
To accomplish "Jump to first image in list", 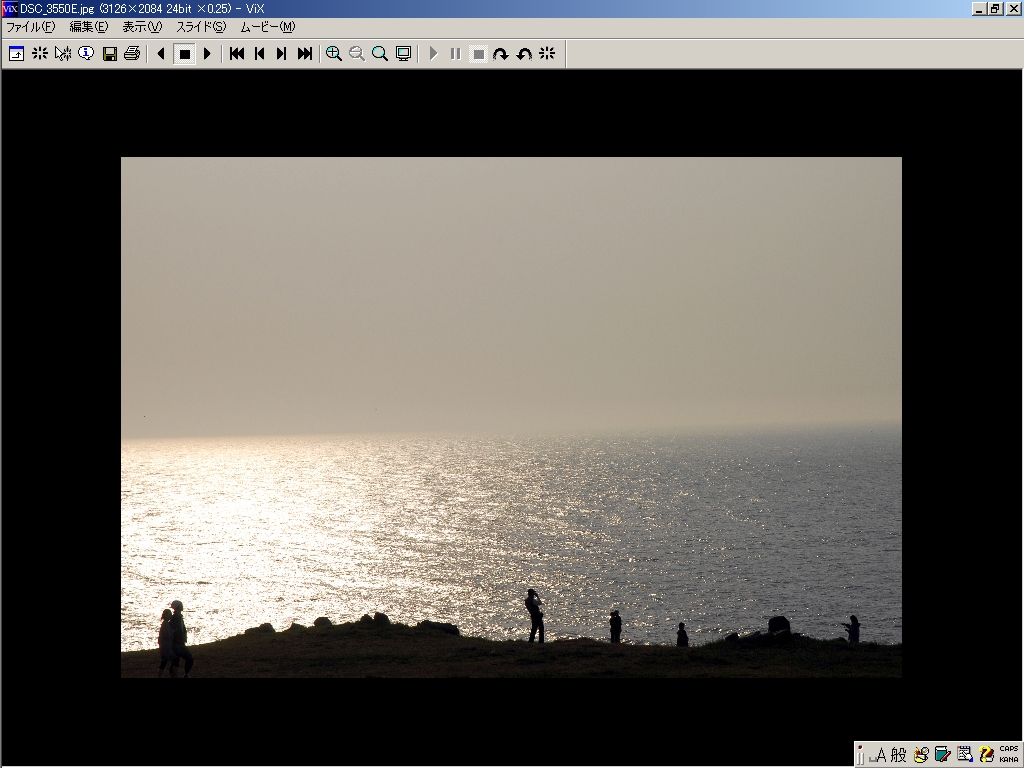I will (x=237, y=54).
